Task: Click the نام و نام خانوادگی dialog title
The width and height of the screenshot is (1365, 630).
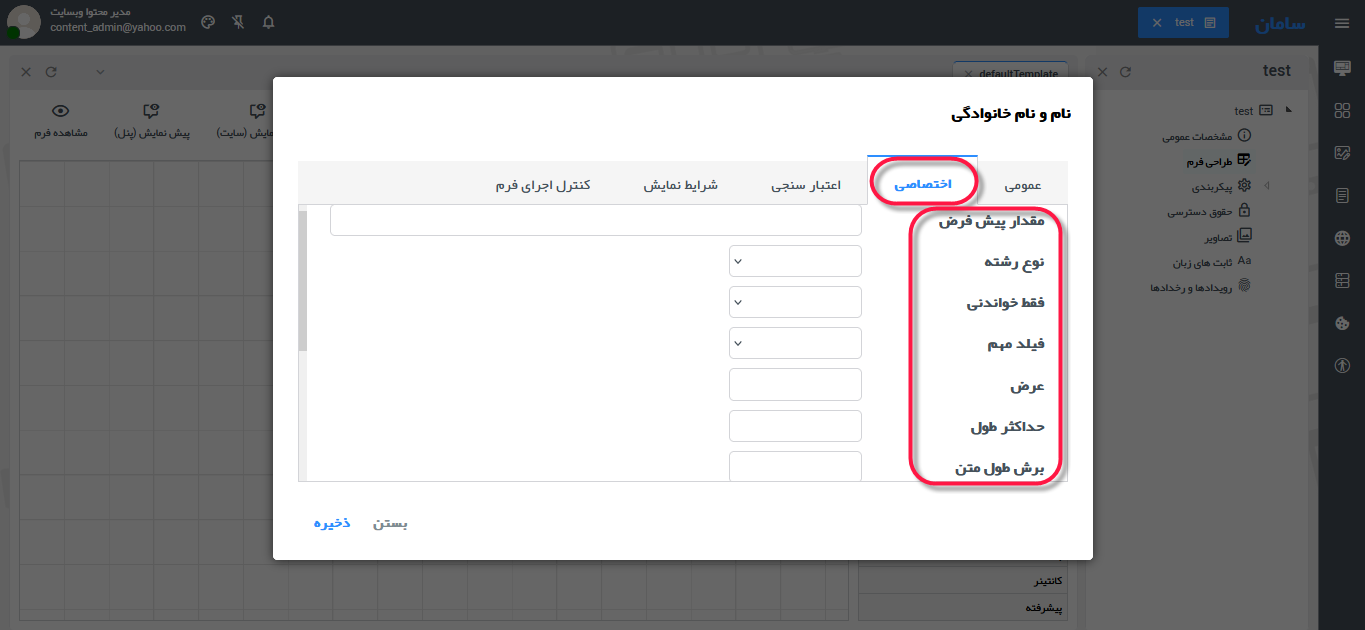Action: point(1011,114)
